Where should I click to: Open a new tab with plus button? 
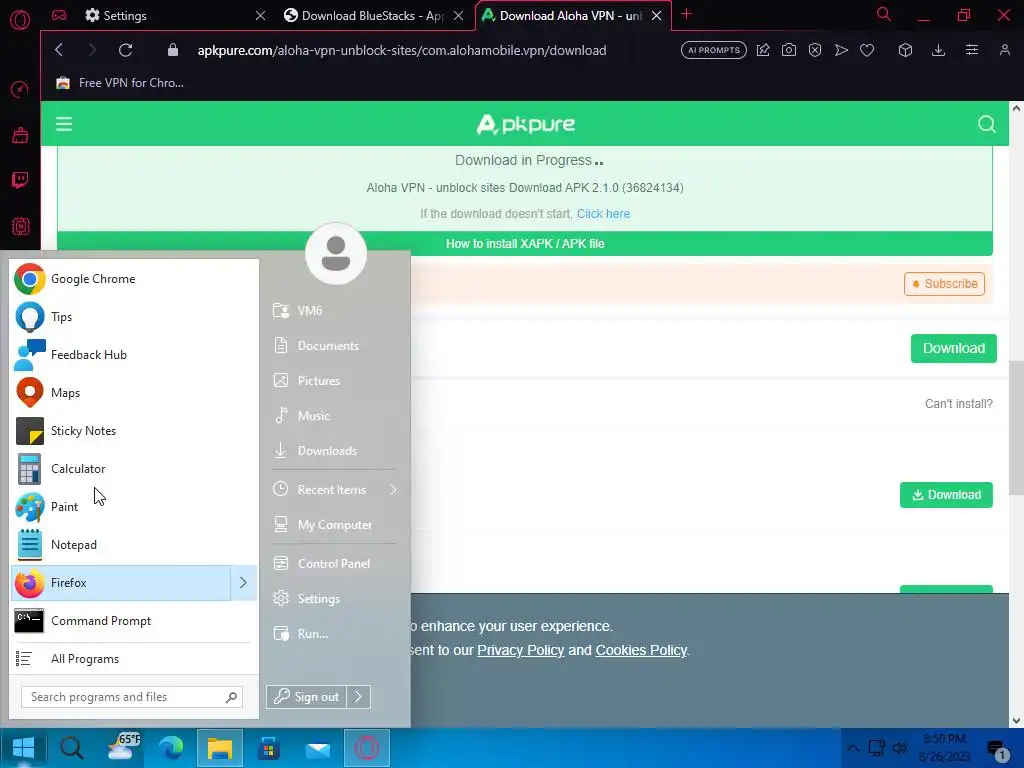click(686, 14)
